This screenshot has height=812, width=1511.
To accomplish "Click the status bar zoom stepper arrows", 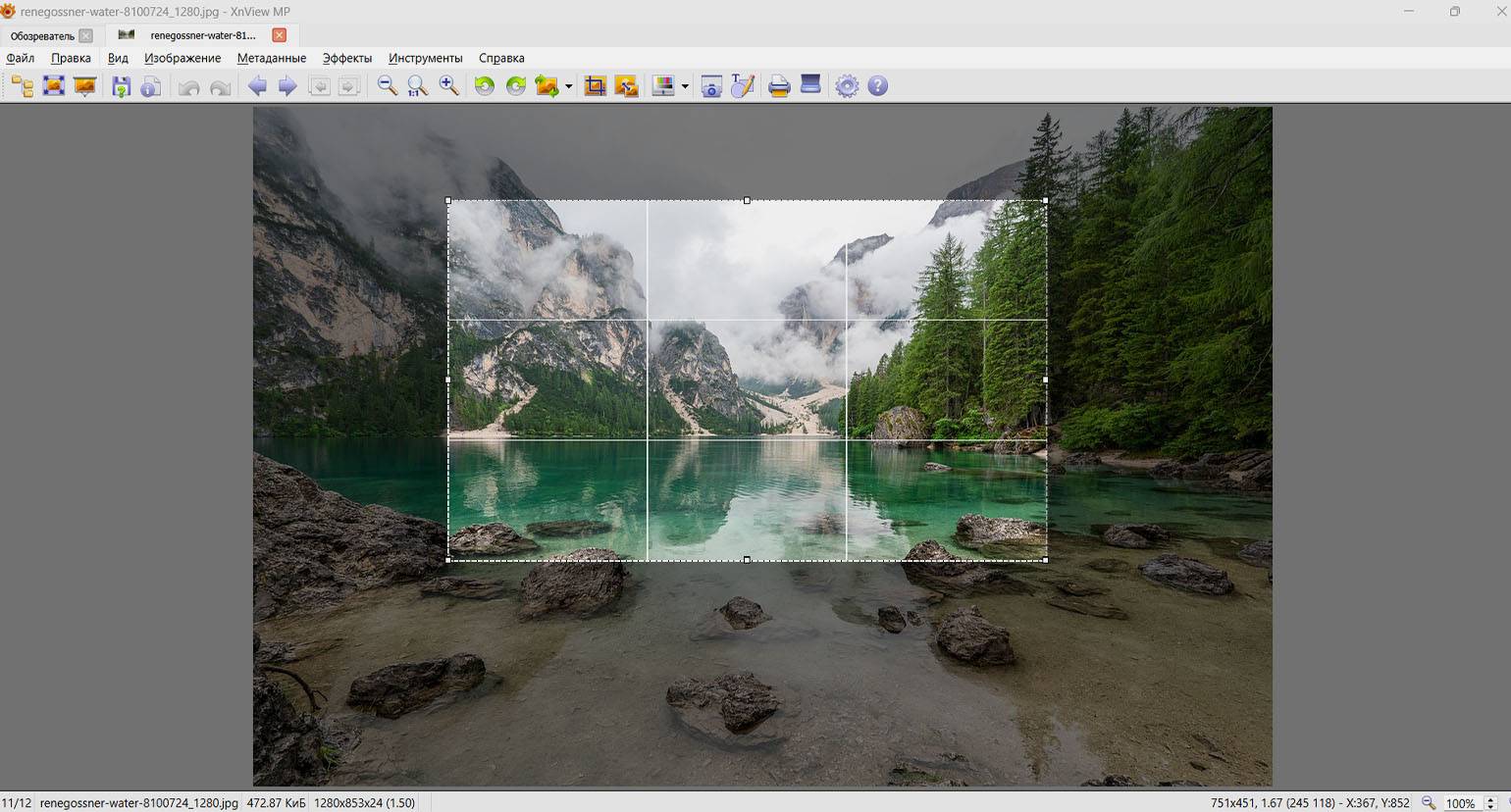I will coord(1490,803).
